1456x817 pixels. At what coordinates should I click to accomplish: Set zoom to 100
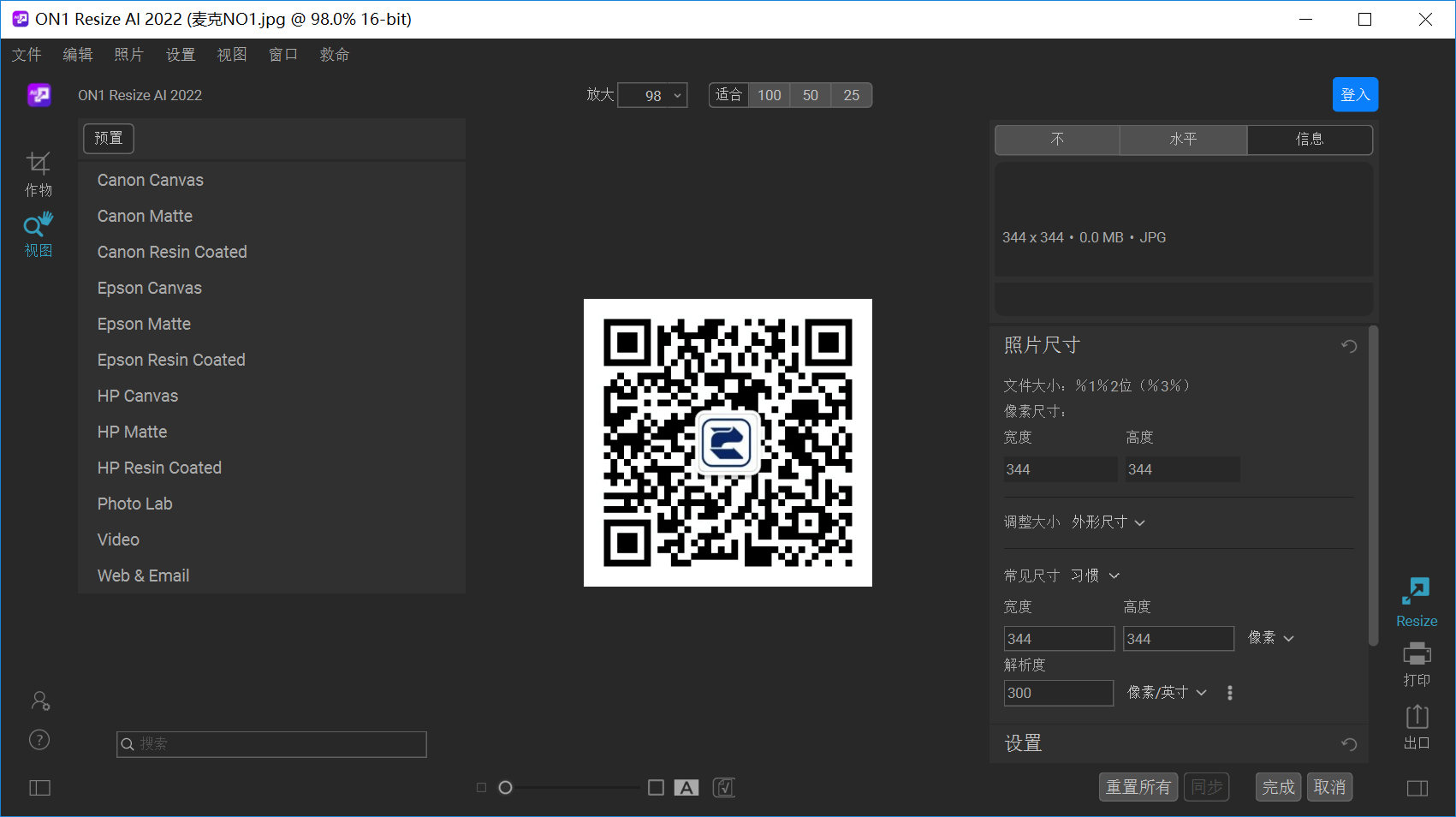pos(770,95)
